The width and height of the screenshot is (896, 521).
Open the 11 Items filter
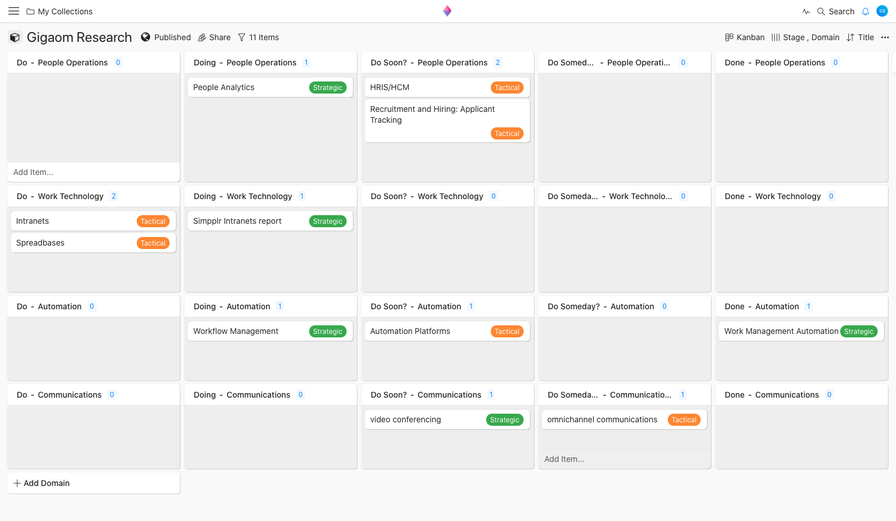(258, 37)
